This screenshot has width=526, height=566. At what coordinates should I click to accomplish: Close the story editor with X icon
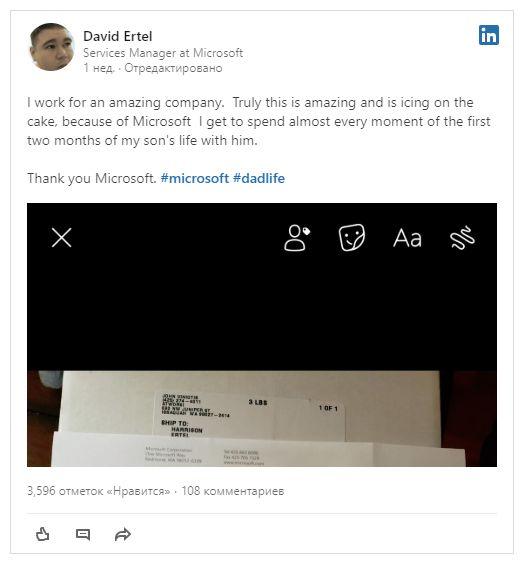[x=62, y=238]
